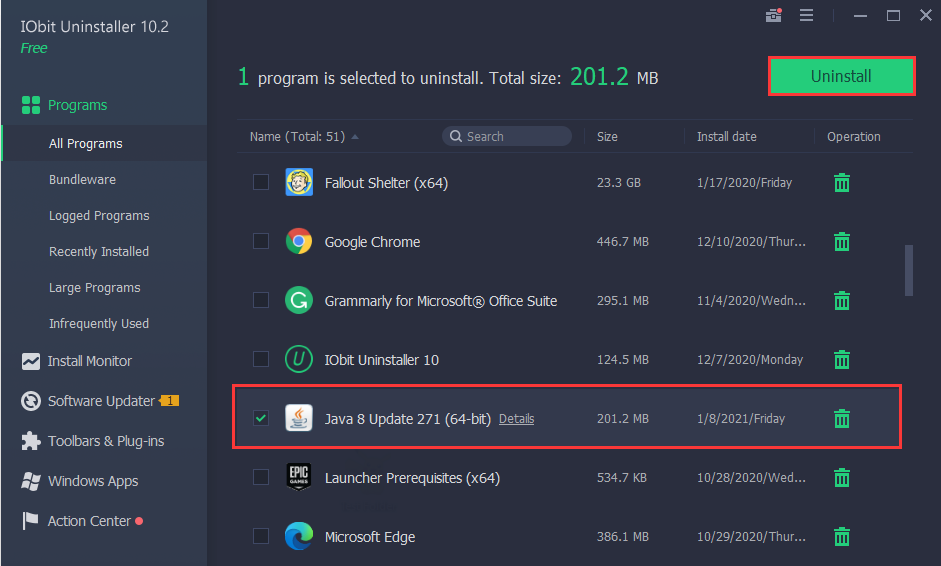Click the Programs four-squares grid icon
Viewport: 941px width, 566px height.
(31, 105)
